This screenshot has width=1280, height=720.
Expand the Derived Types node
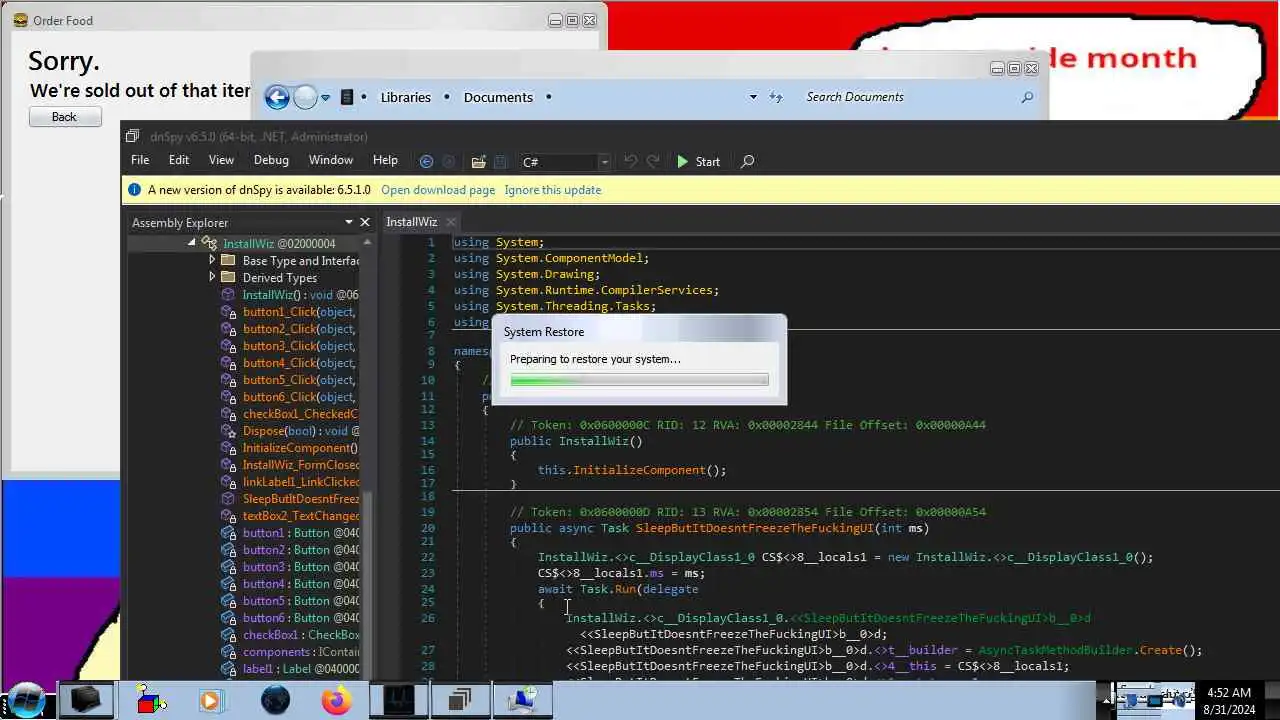[212, 277]
